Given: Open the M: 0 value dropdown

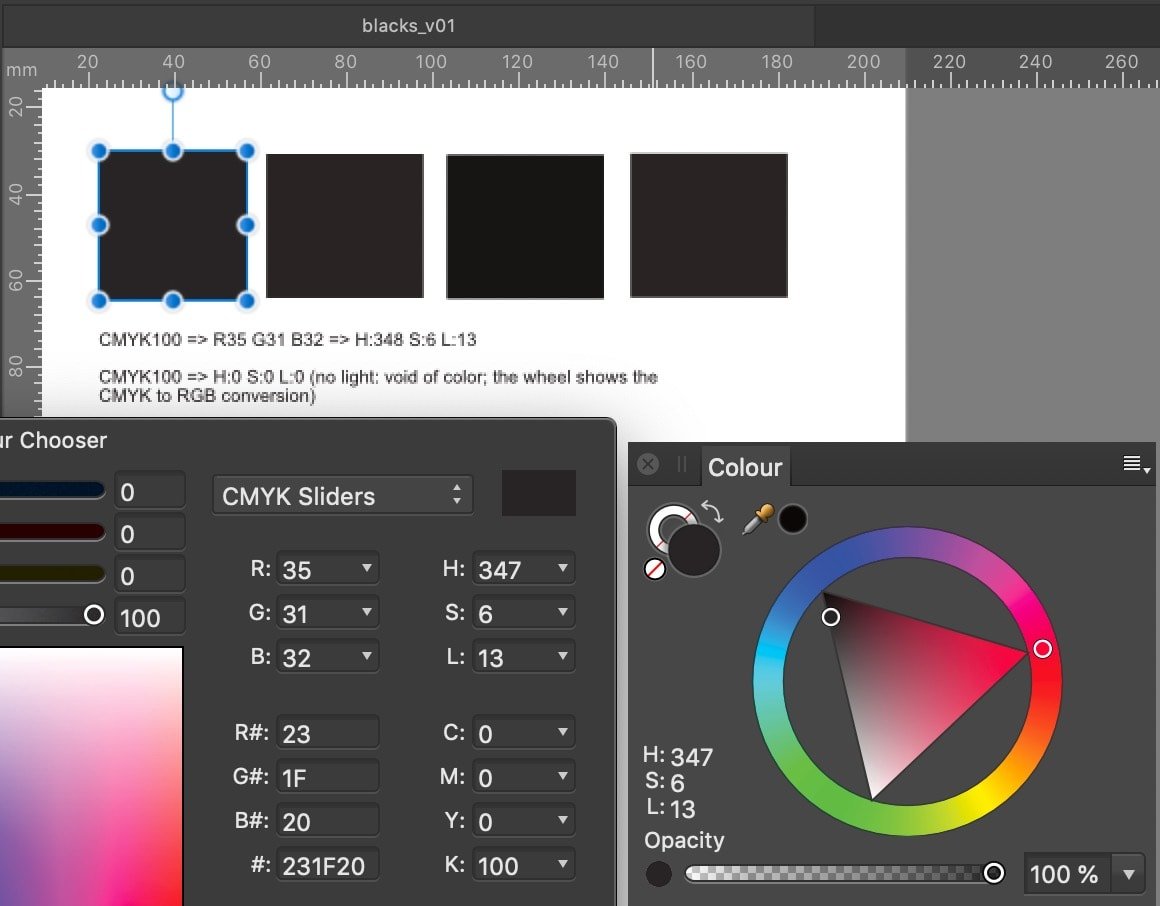Looking at the screenshot, I should tap(563, 777).
